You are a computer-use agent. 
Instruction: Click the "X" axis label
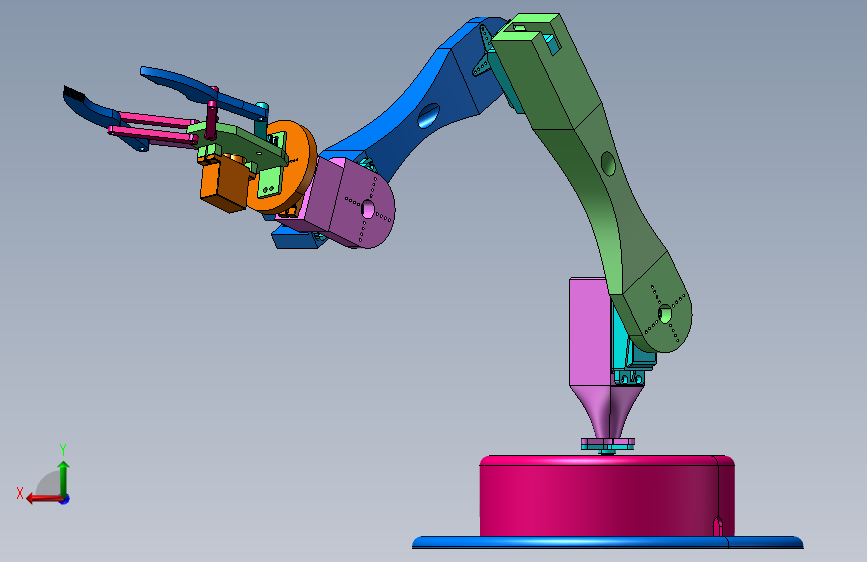(x=20, y=493)
